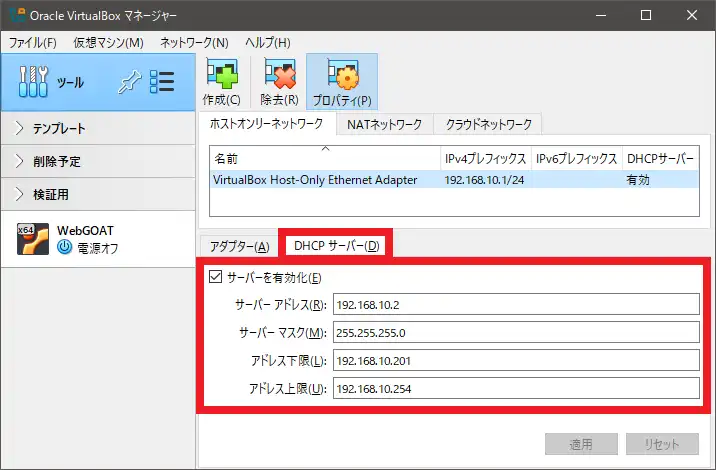The image size is (716, 470).
Task: Switch to ホストオンリーネットワーク tab
Action: tap(267, 124)
